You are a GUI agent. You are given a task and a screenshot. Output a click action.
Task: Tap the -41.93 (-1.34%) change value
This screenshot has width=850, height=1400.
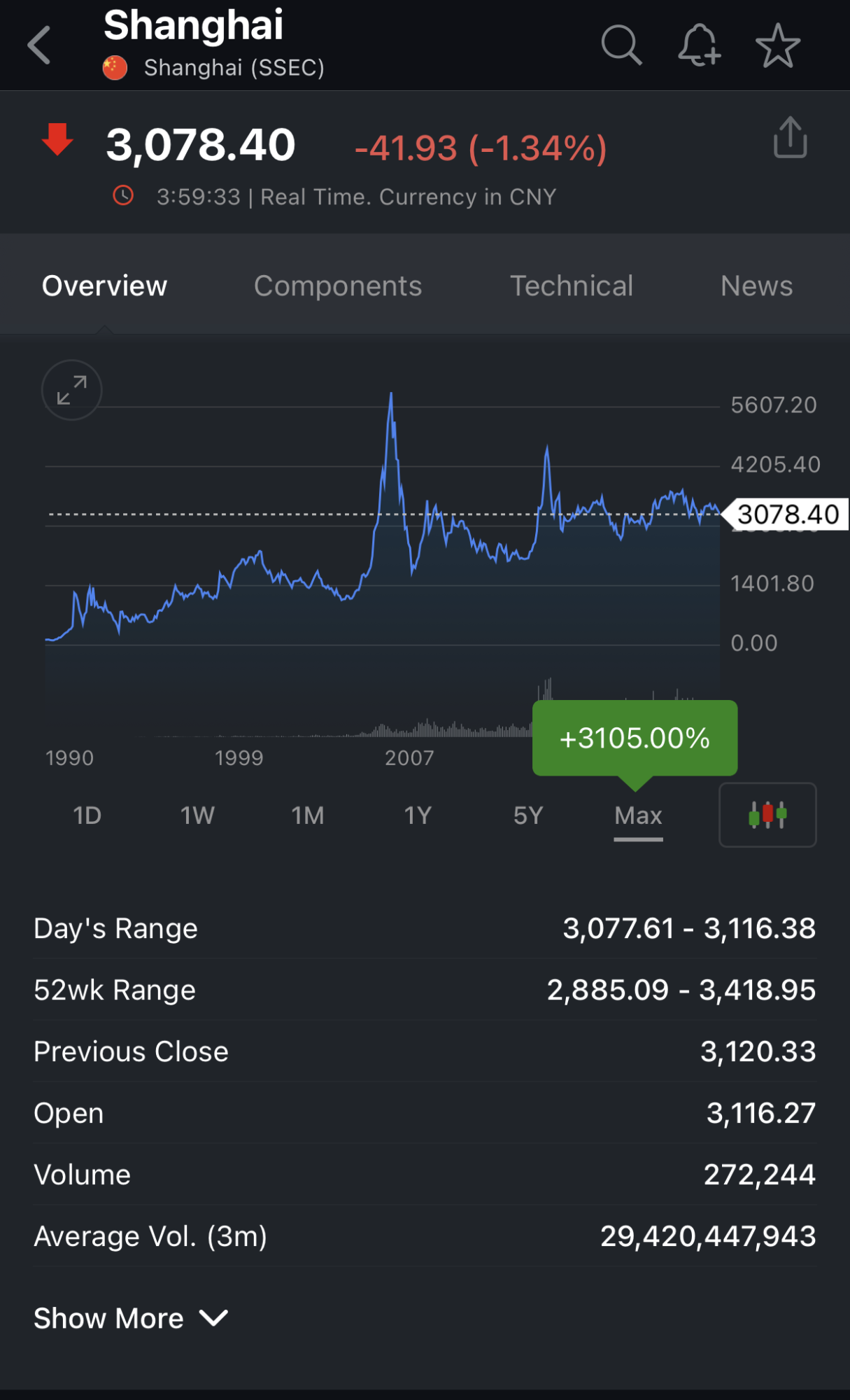coord(481,148)
